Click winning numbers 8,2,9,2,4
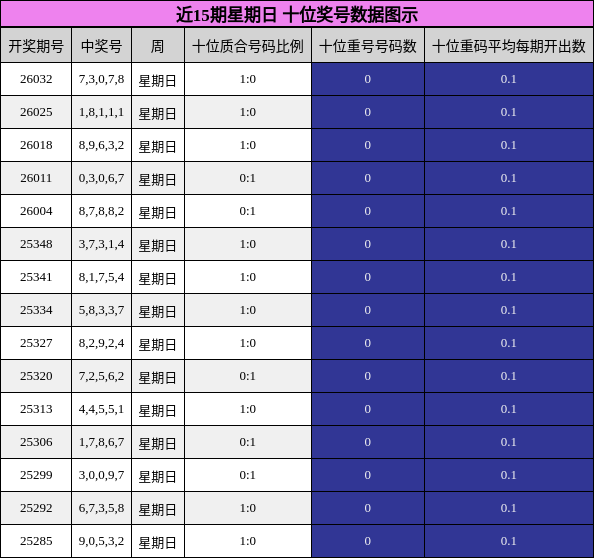This screenshot has width=594, height=558. pyautogui.click(x=102, y=343)
